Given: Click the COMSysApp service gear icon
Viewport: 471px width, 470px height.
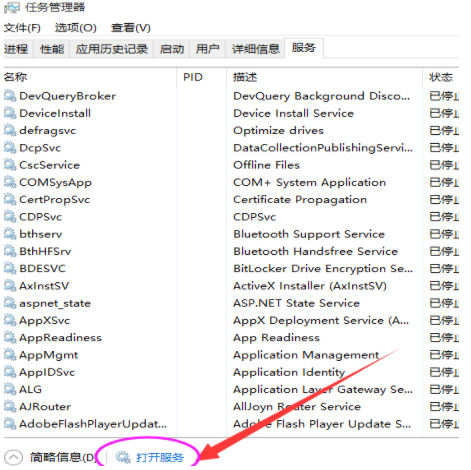Looking at the screenshot, I should point(10,182).
